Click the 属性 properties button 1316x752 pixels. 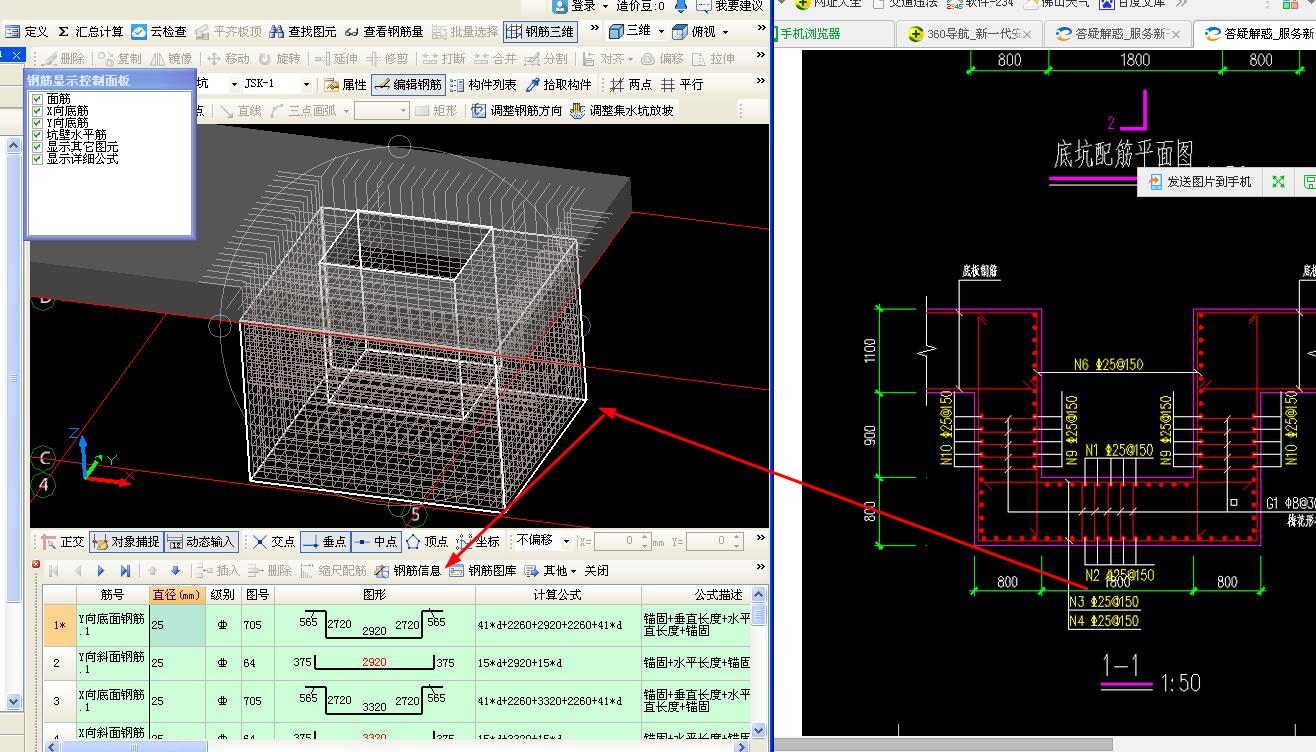345,85
